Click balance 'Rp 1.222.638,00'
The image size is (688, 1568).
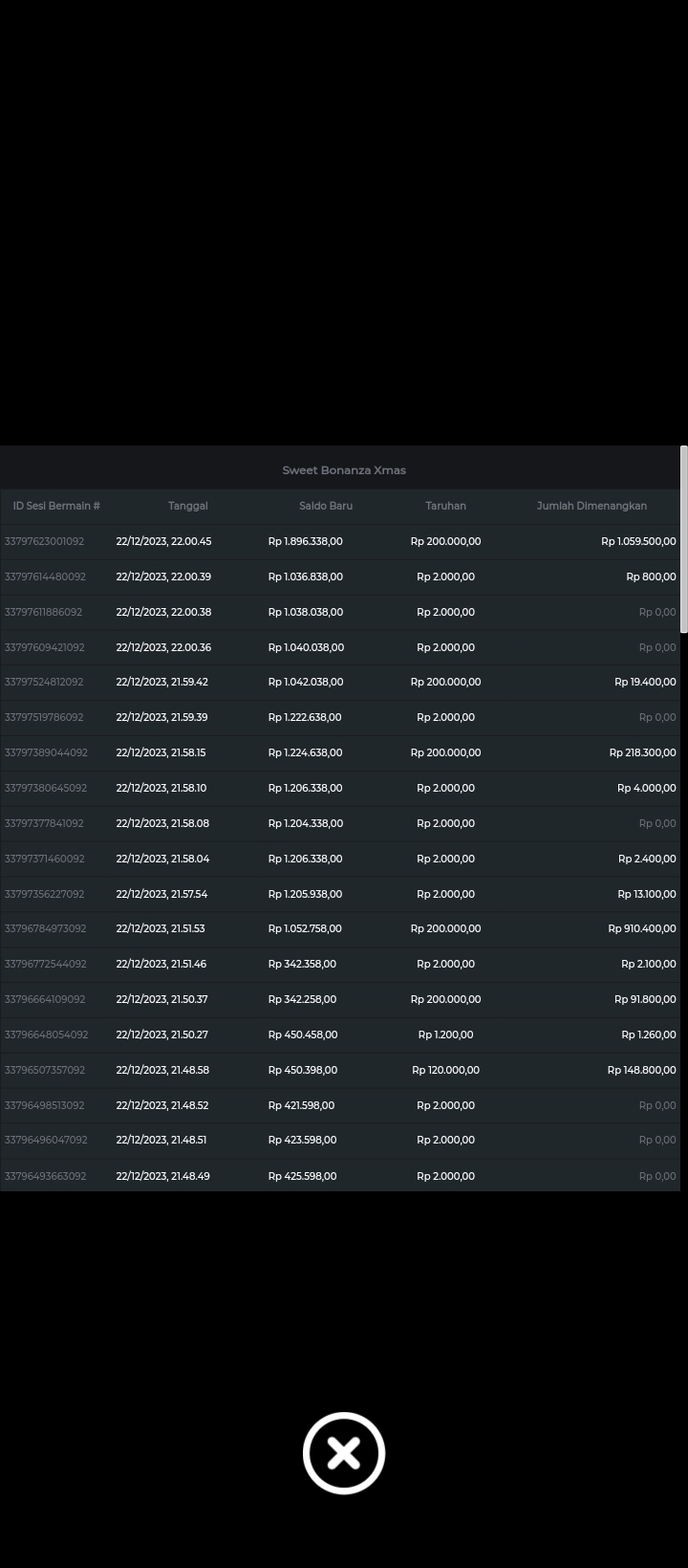(305, 717)
